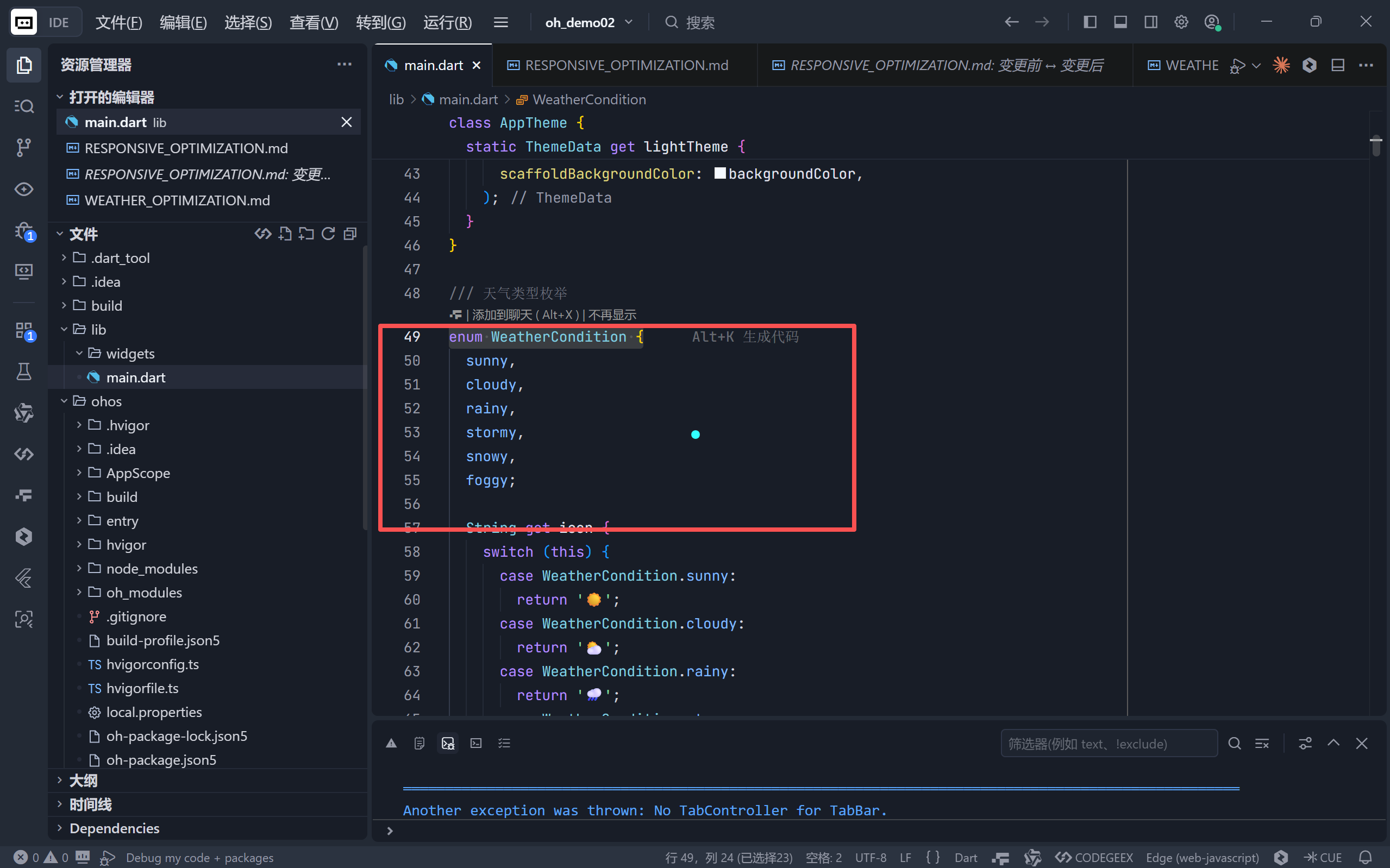Image resolution: width=1390 pixels, height=868 pixels.
Task: Open the Search view in activity bar
Action: click(x=23, y=106)
